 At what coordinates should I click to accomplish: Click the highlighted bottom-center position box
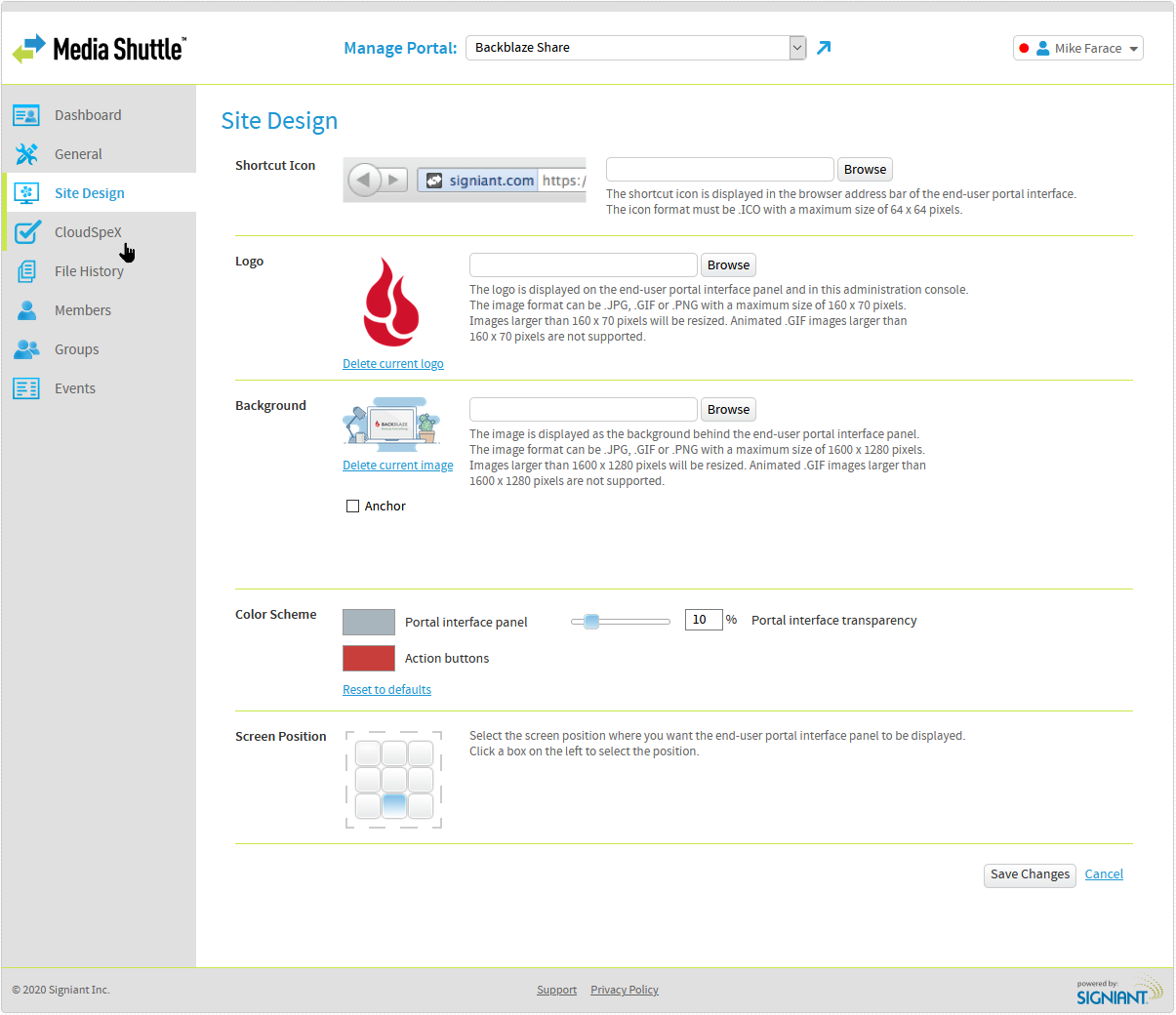coord(394,806)
